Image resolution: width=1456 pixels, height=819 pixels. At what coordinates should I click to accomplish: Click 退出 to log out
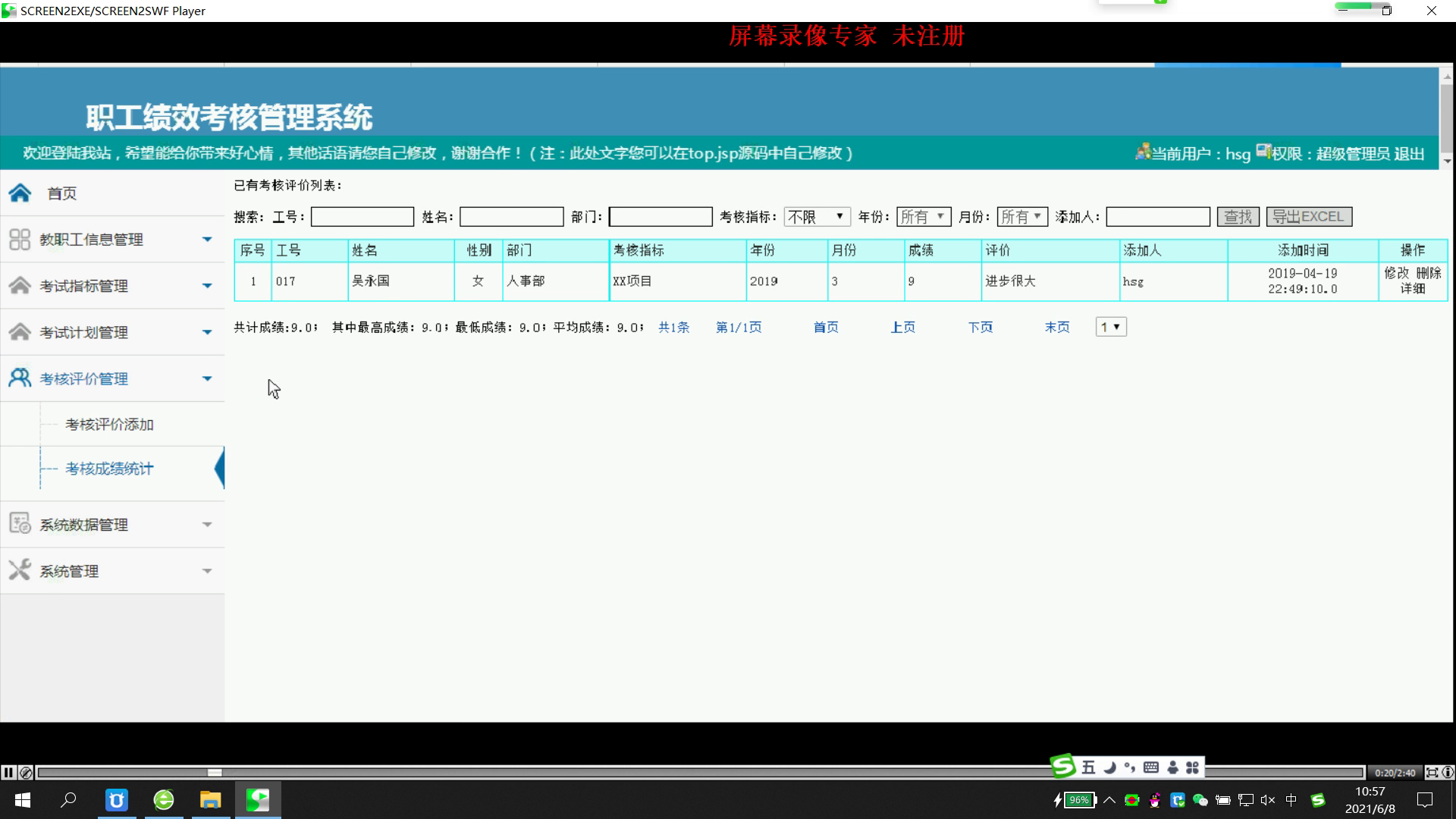coord(1409,153)
